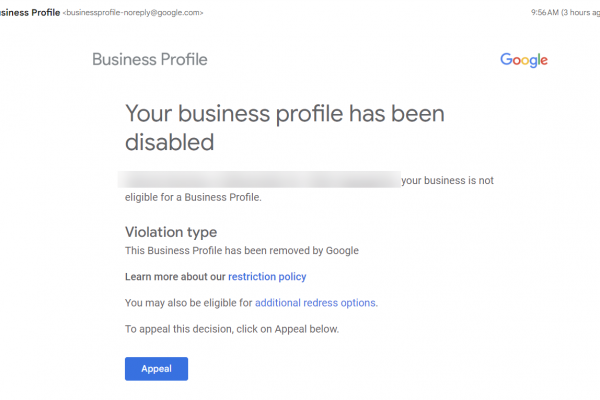Click the 'Learn more about our' text

click(x=175, y=277)
